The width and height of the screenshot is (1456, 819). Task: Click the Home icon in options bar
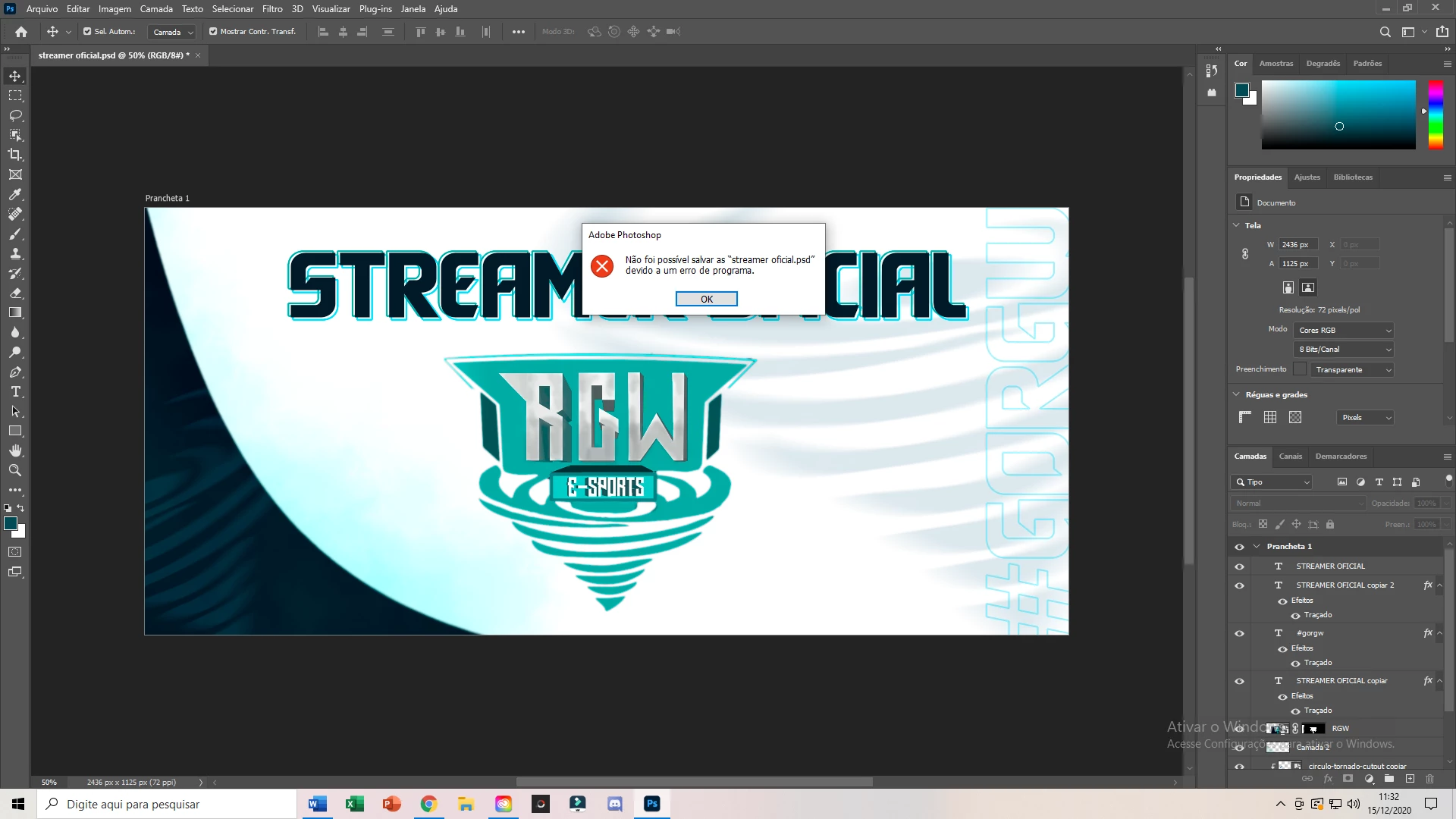tap(21, 32)
